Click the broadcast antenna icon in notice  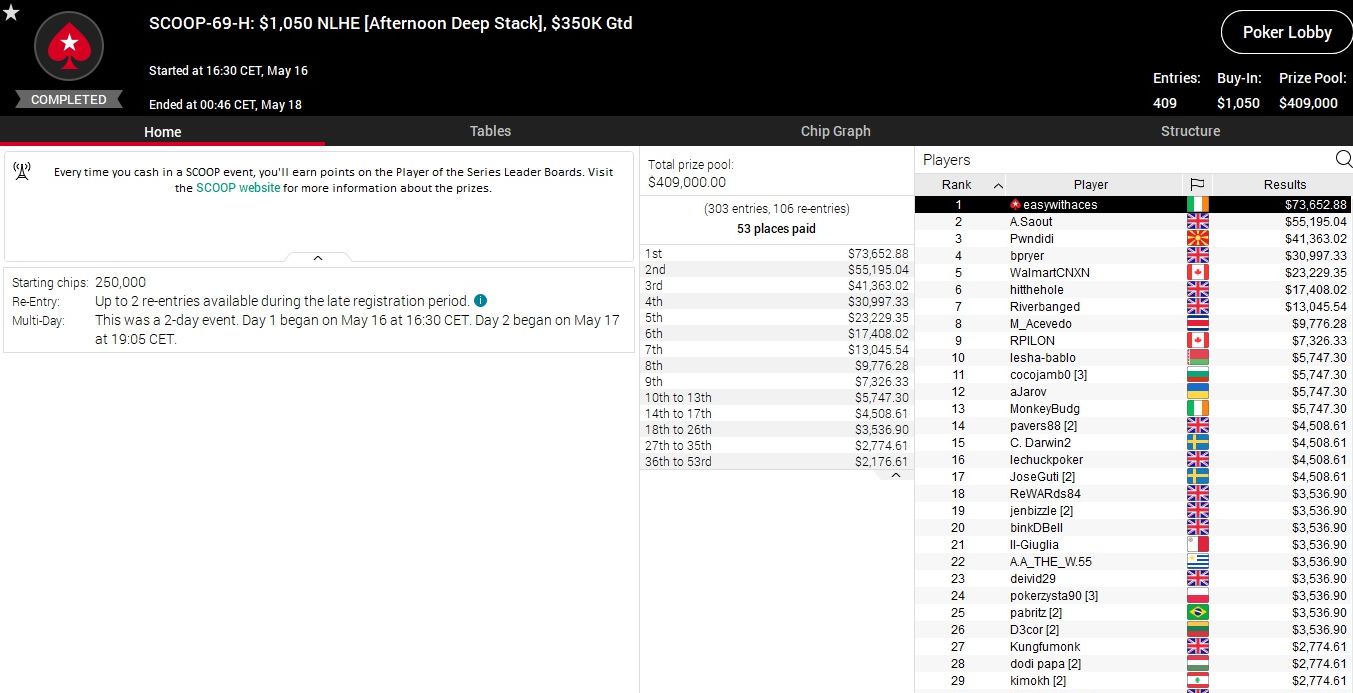(x=22, y=171)
